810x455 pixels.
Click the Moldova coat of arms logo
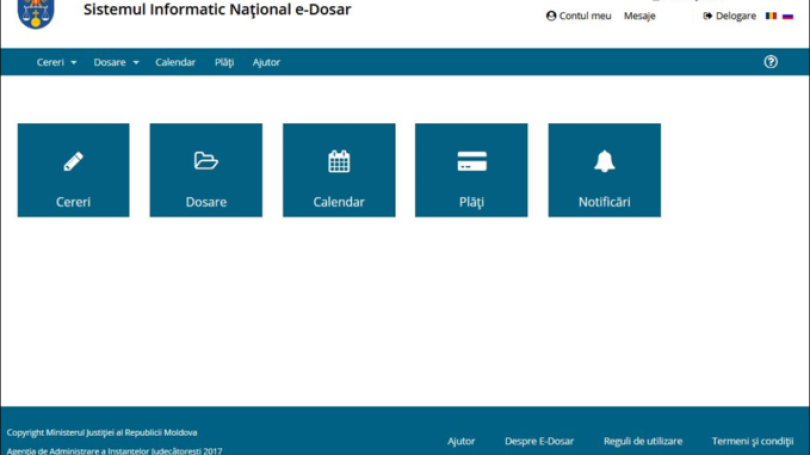coord(36,14)
